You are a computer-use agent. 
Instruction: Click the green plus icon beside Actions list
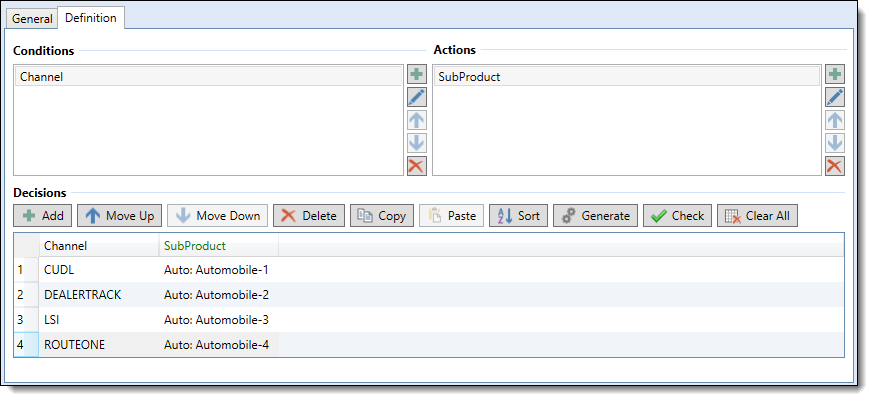tap(835, 74)
